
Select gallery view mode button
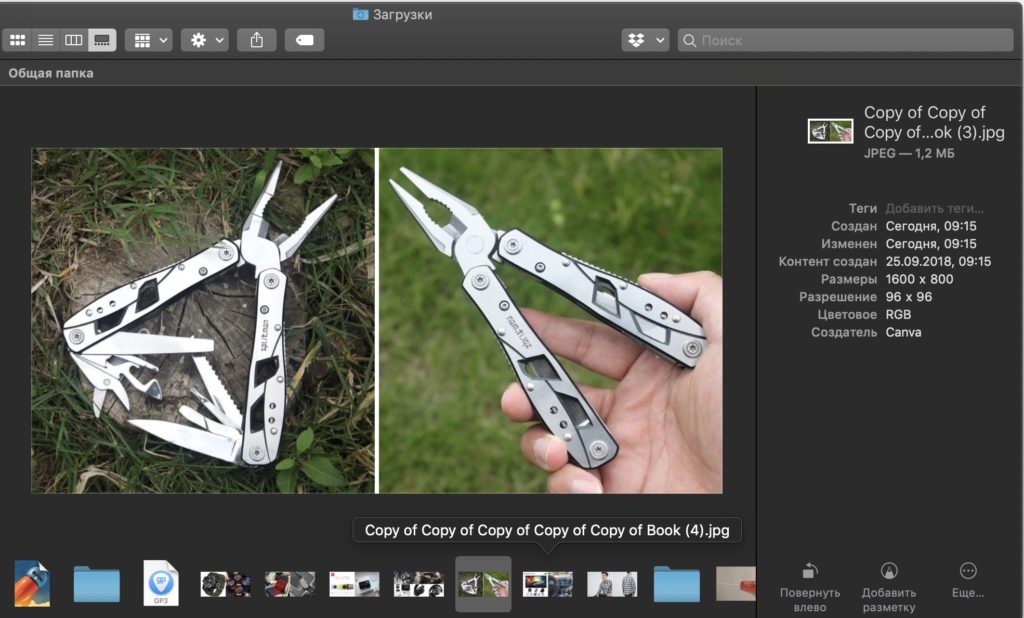click(102, 40)
